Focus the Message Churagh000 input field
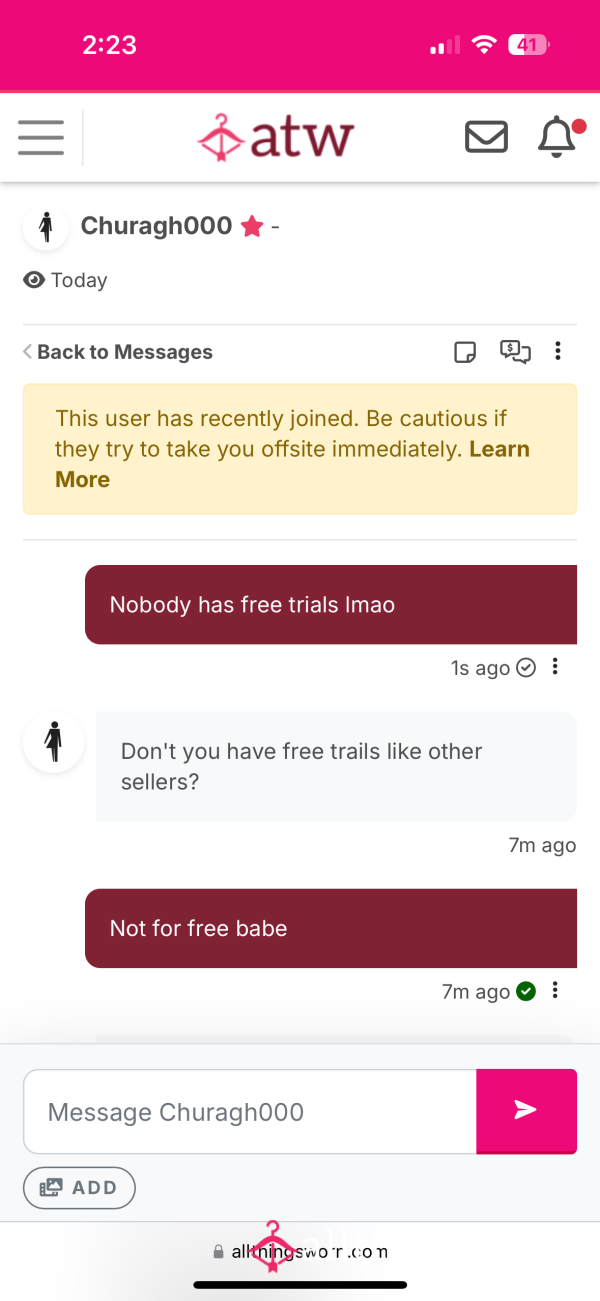The height and width of the screenshot is (1301, 600). [x=250, y=1111]
